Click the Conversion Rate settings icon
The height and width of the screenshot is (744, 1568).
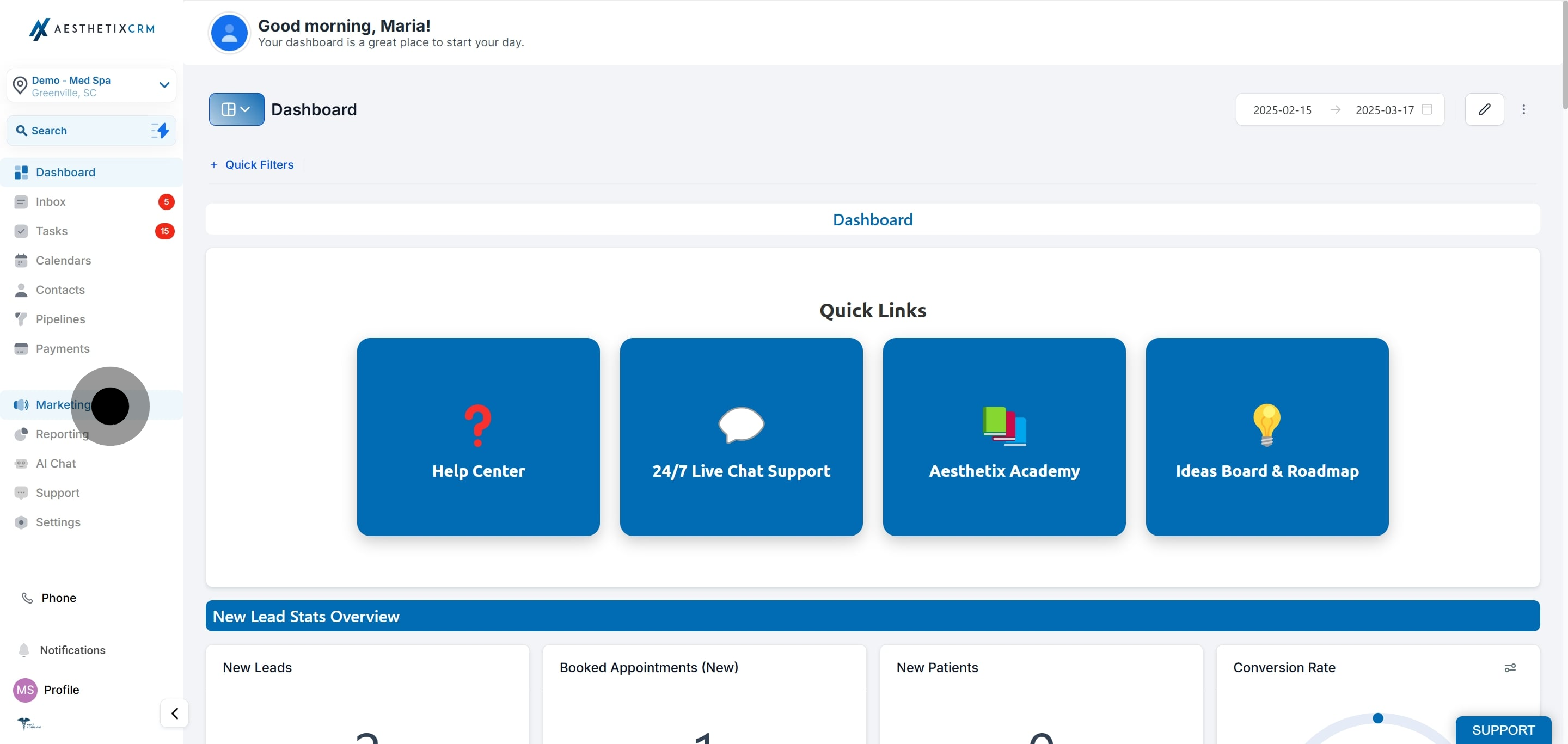pyautogui.click(x=1510, y=667)
